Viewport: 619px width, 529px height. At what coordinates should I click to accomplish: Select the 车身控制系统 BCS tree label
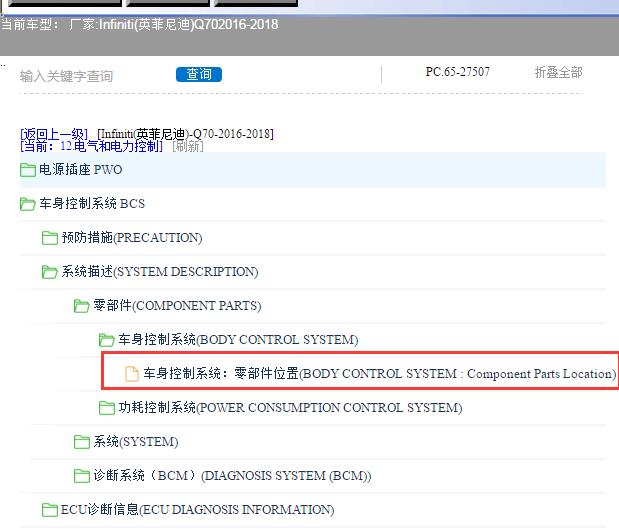[x=92, y=204]
